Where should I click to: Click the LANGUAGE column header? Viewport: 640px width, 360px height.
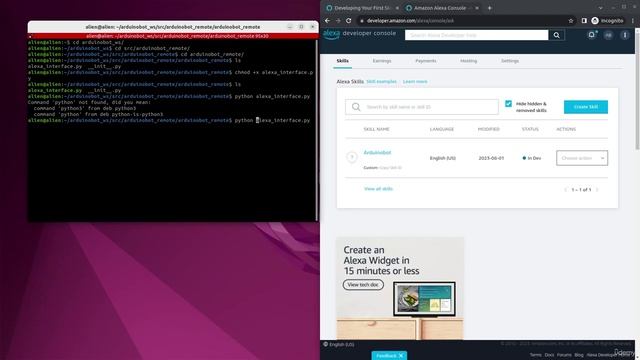pos(442,129)
